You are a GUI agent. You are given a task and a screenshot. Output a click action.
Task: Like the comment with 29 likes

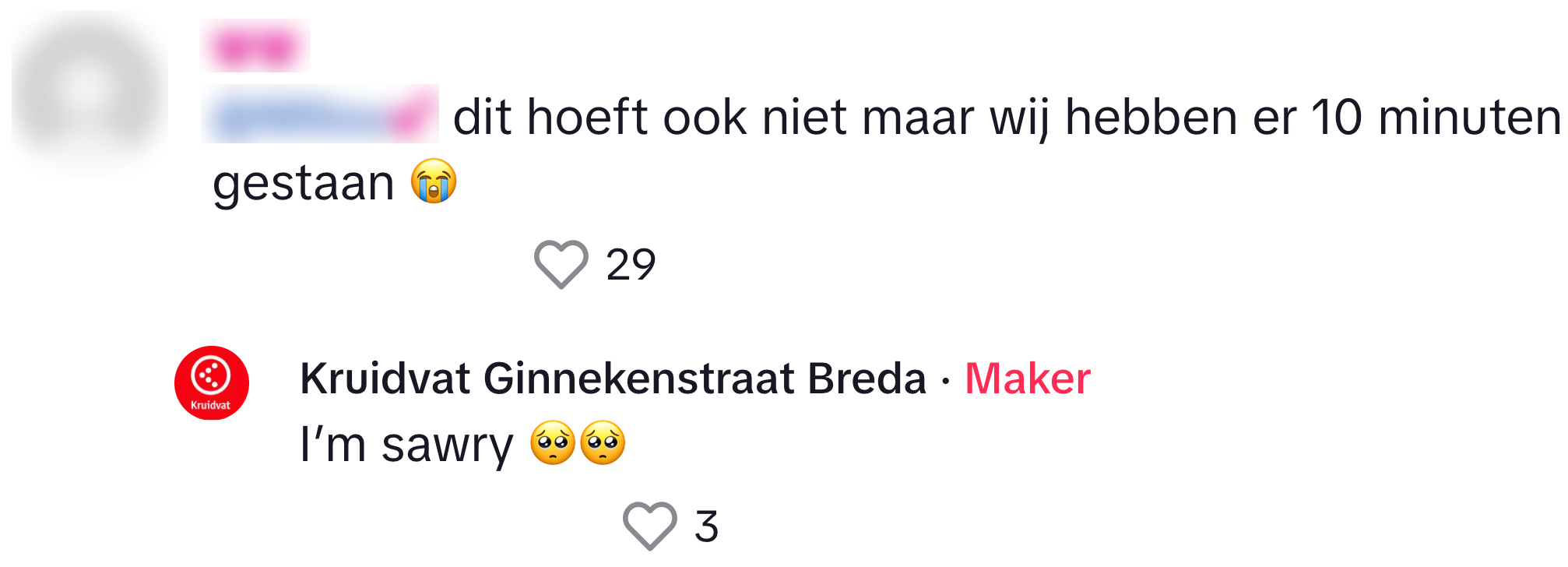point(561,265)
